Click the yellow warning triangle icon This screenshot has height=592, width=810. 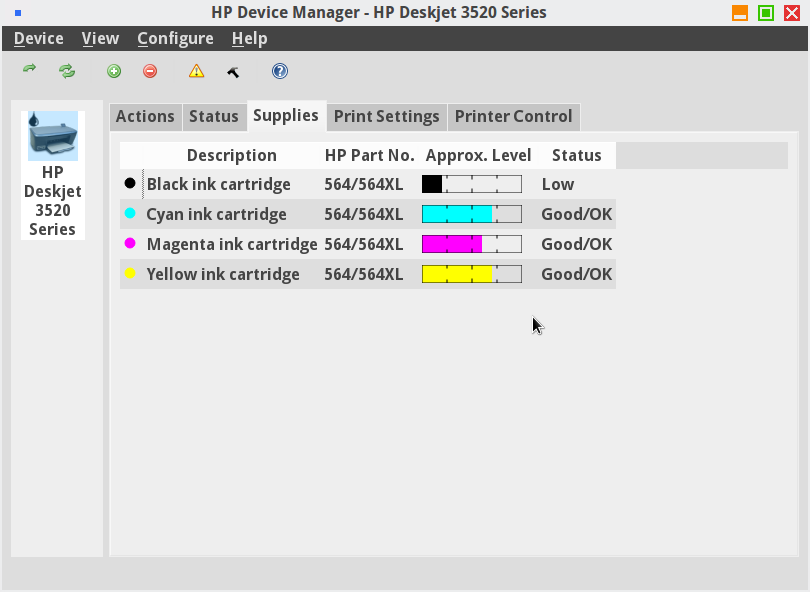pyautogui.click(x=197, y=71)
